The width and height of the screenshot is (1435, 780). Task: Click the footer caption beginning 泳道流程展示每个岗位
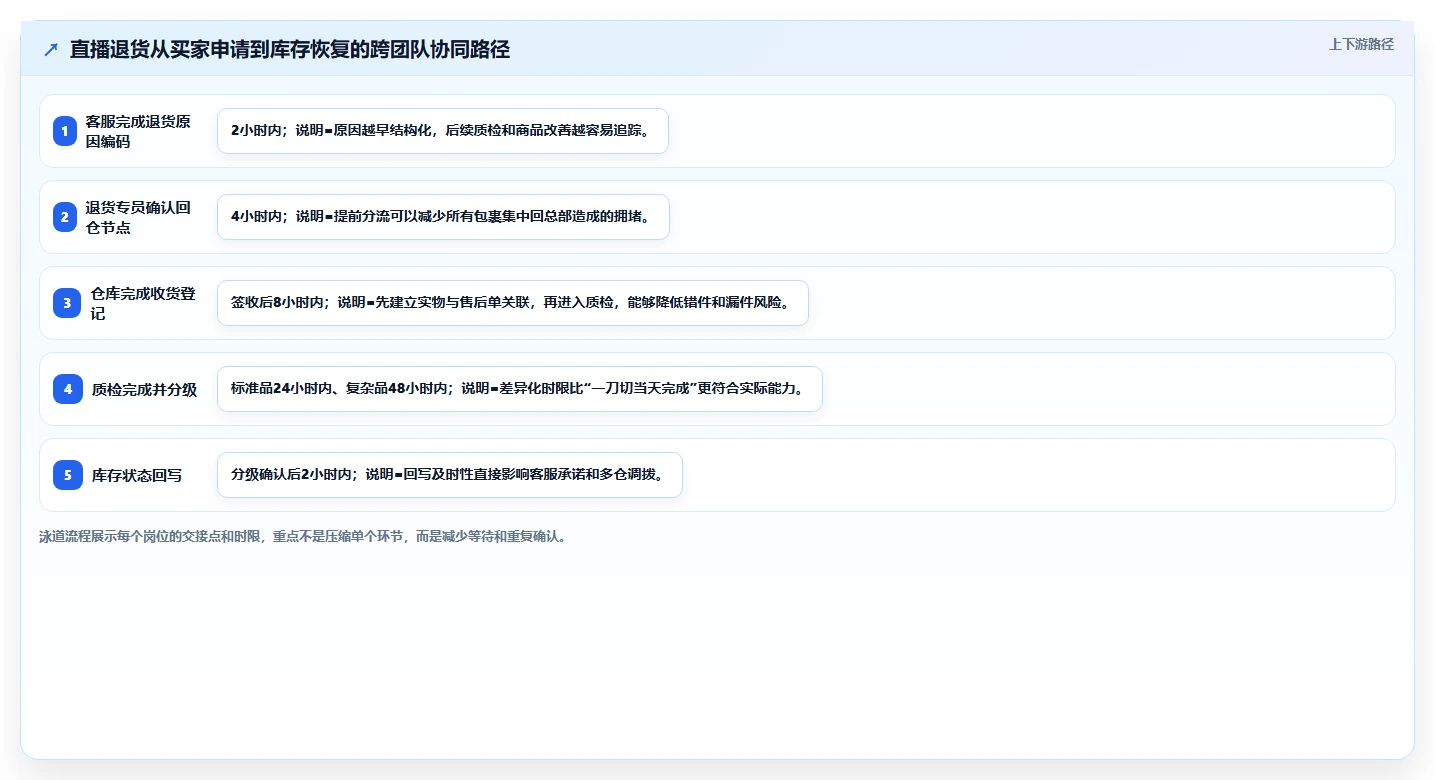tap(305, 536)
